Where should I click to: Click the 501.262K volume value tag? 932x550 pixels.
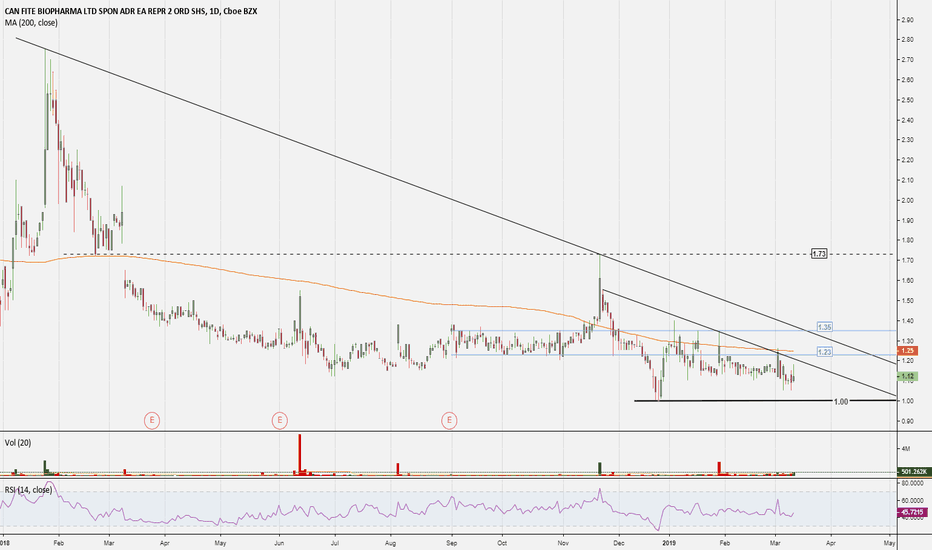pyautogui.click(x=914, y=472)
